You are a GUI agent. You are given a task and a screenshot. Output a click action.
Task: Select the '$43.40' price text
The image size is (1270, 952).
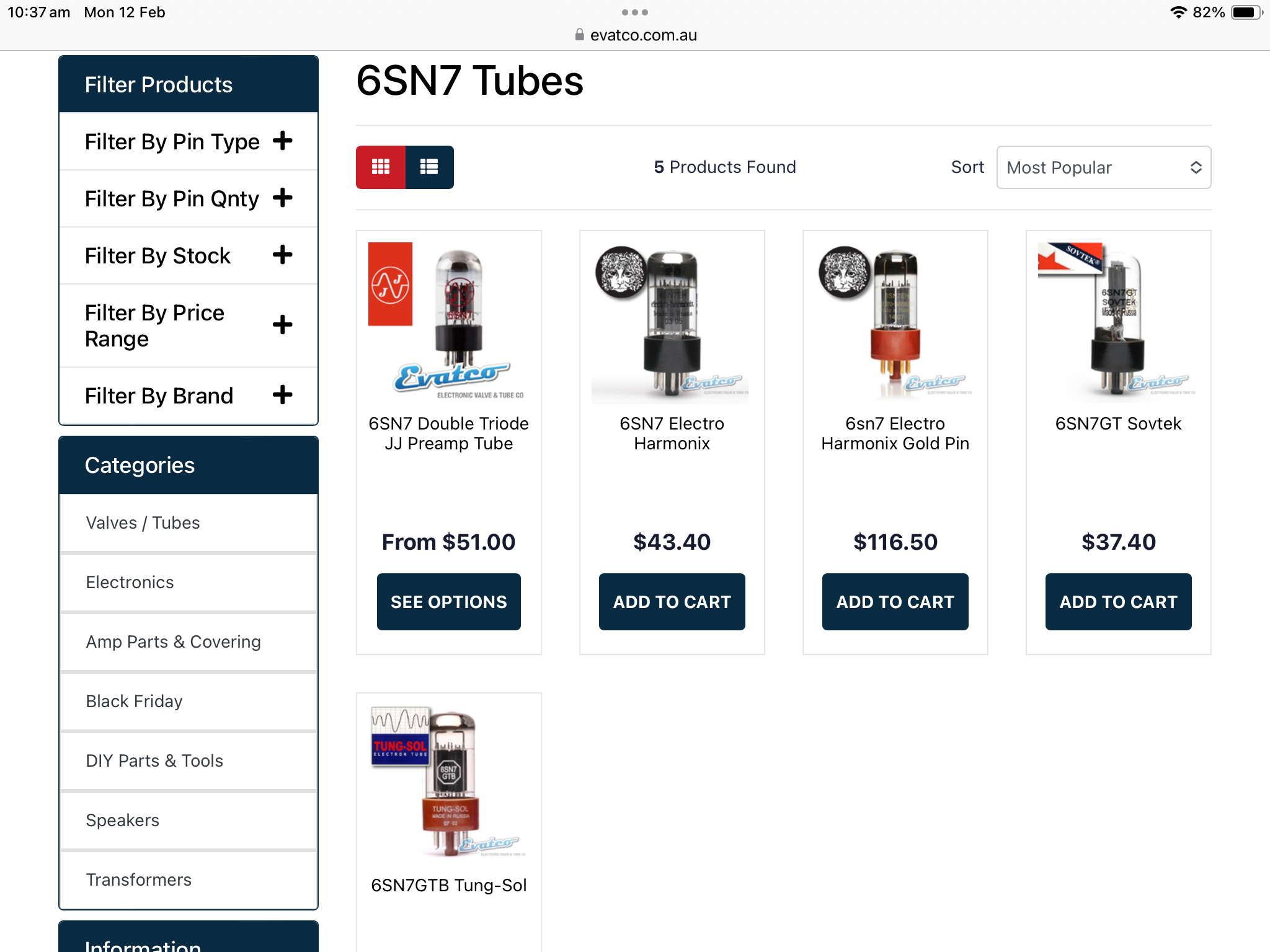(672, 542)
